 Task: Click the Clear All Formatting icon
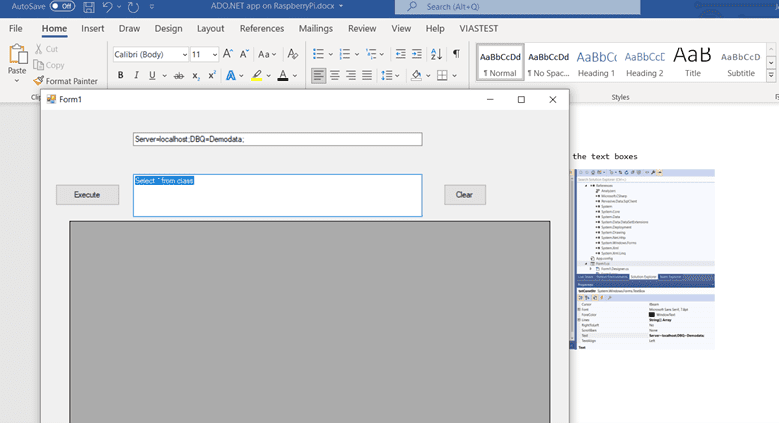(x=293, y=54)
